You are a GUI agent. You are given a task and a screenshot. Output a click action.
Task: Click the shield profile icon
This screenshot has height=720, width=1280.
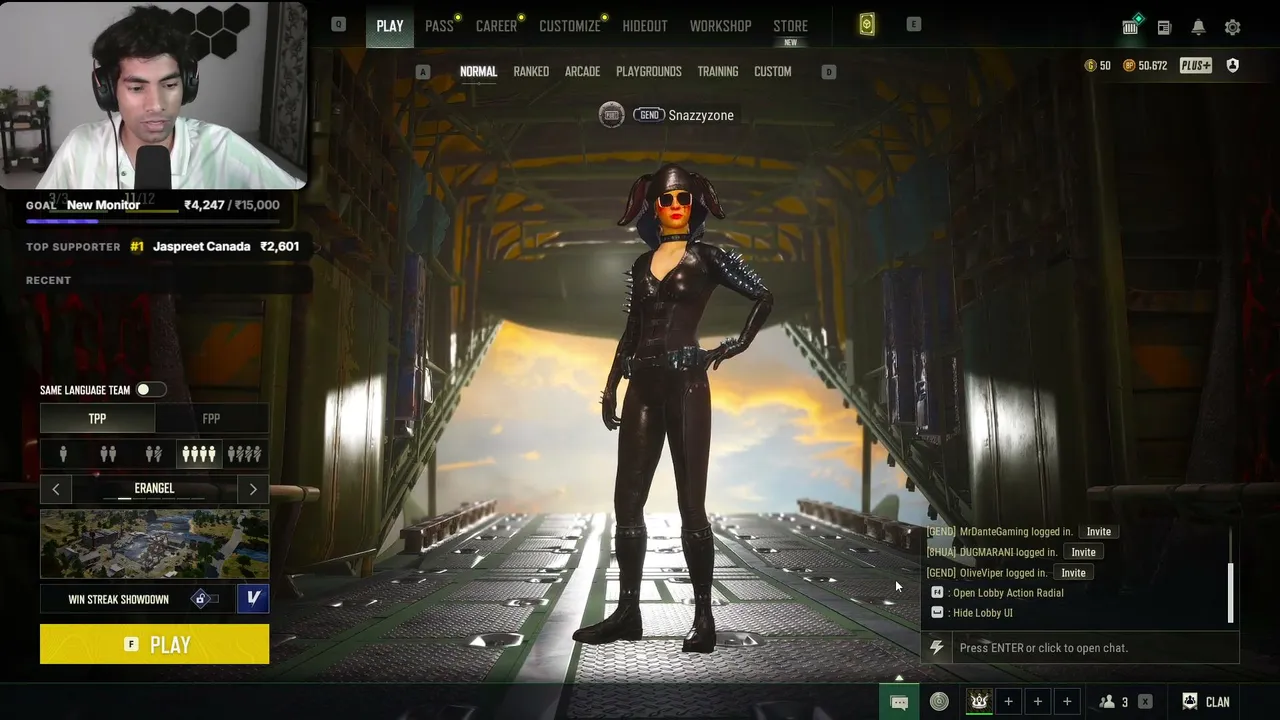click(1232, 65)
